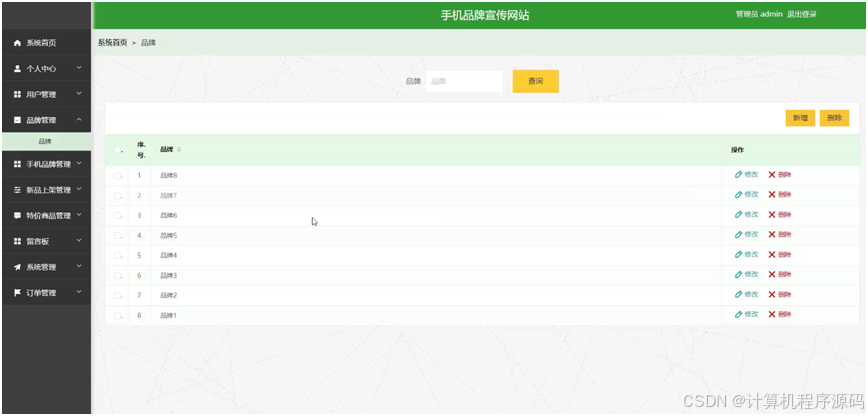Expand the 特价商品管理 menu chevron

tap(79, 214)
